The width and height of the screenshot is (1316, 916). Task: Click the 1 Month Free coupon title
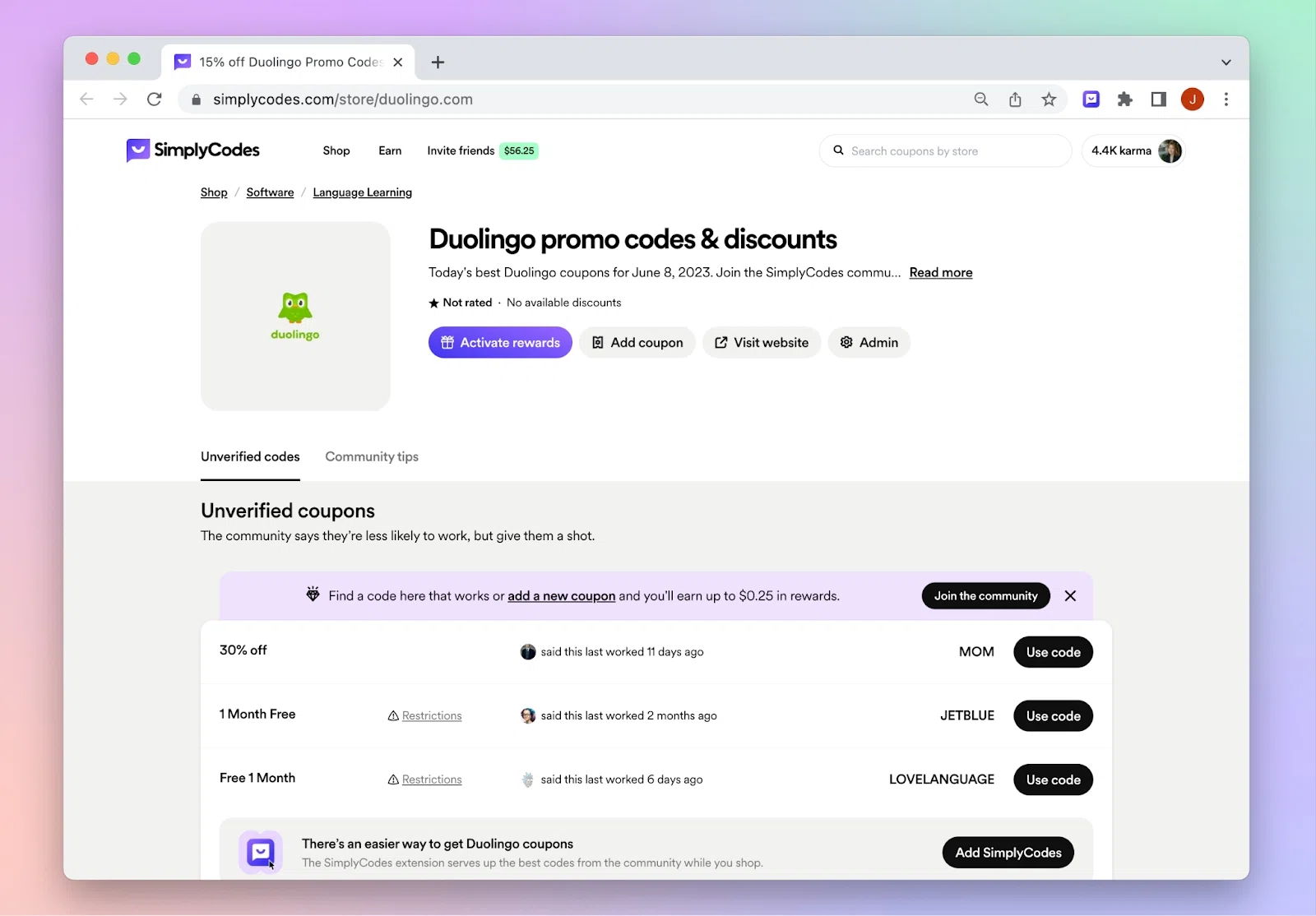pos(257,715)
